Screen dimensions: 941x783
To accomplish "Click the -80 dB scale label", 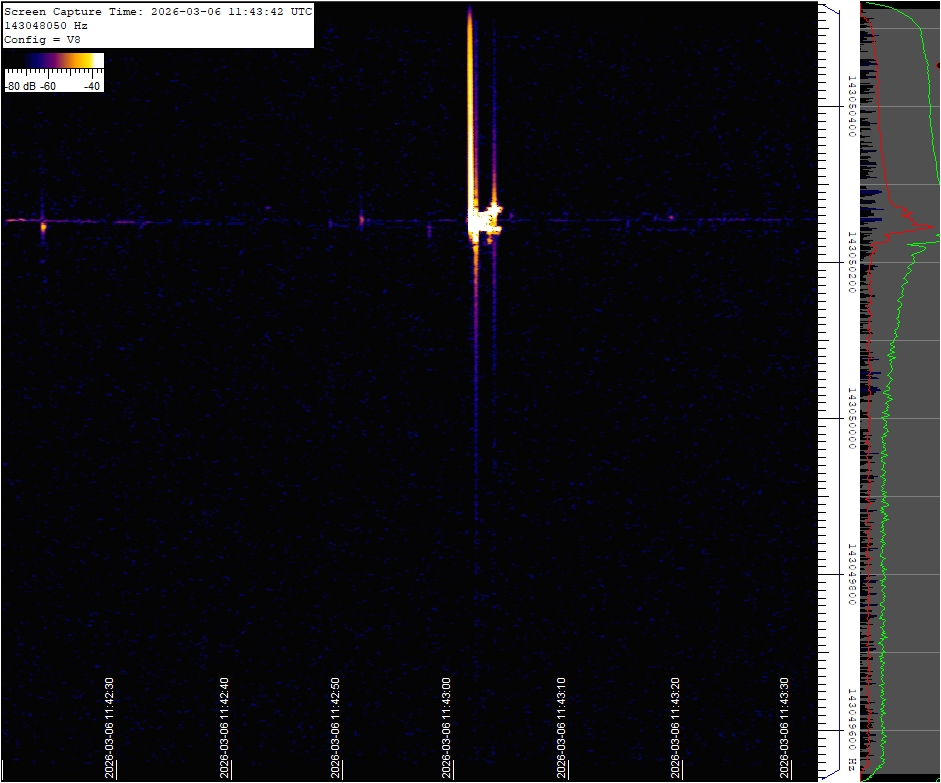I will (20, 86).
